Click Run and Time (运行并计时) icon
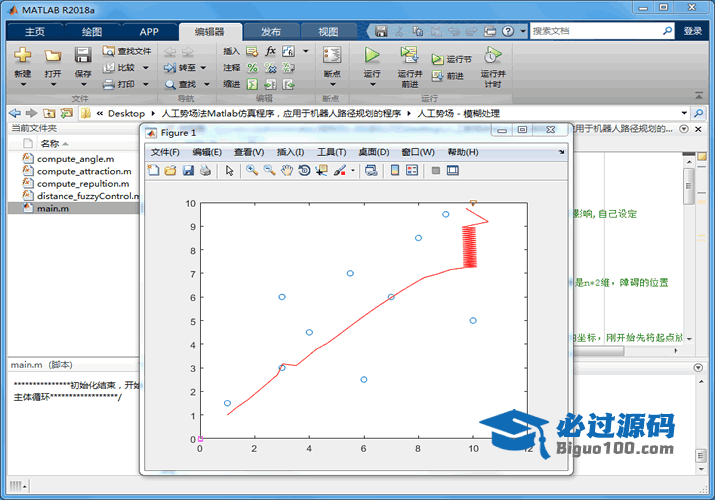This screenshot has width=715, height=500. point(492,55)
